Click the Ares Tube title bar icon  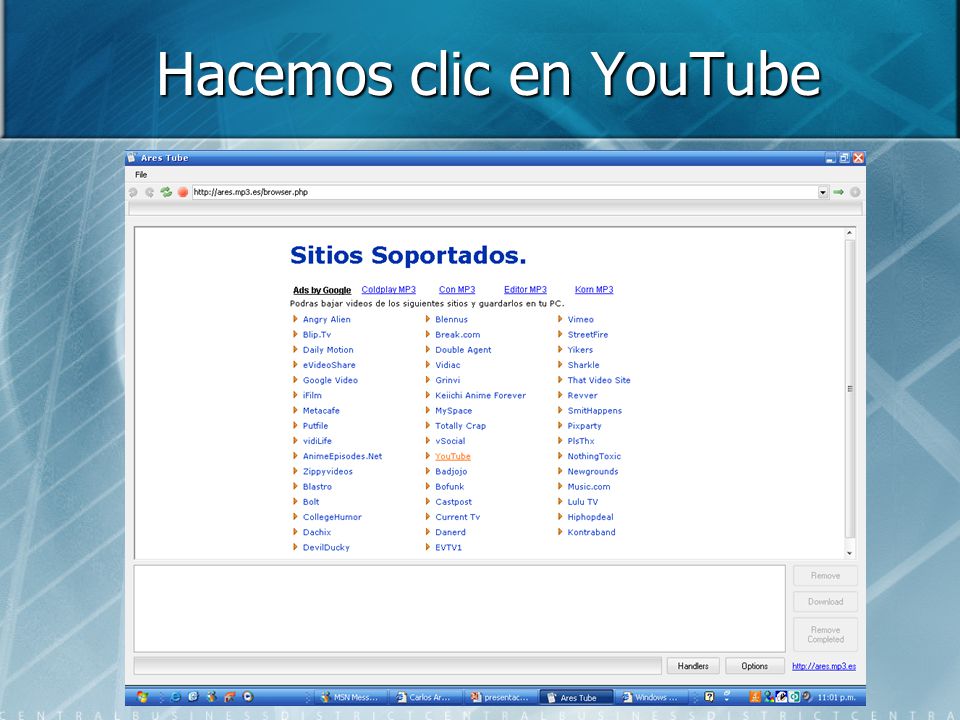[x=131, y=157]
